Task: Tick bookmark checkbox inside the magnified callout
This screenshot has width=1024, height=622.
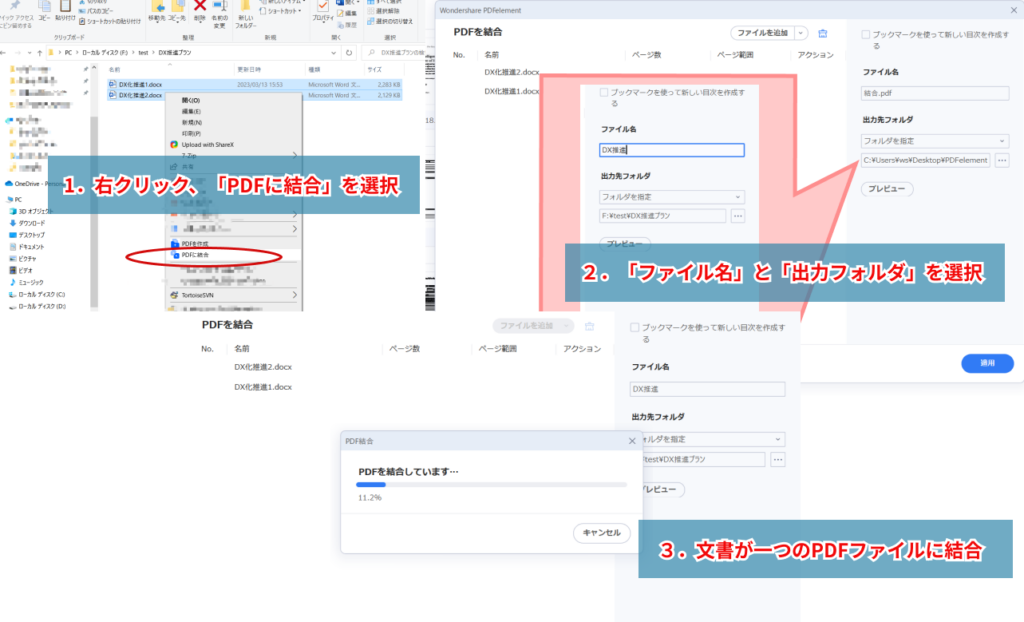Action: tap(604, 92)
